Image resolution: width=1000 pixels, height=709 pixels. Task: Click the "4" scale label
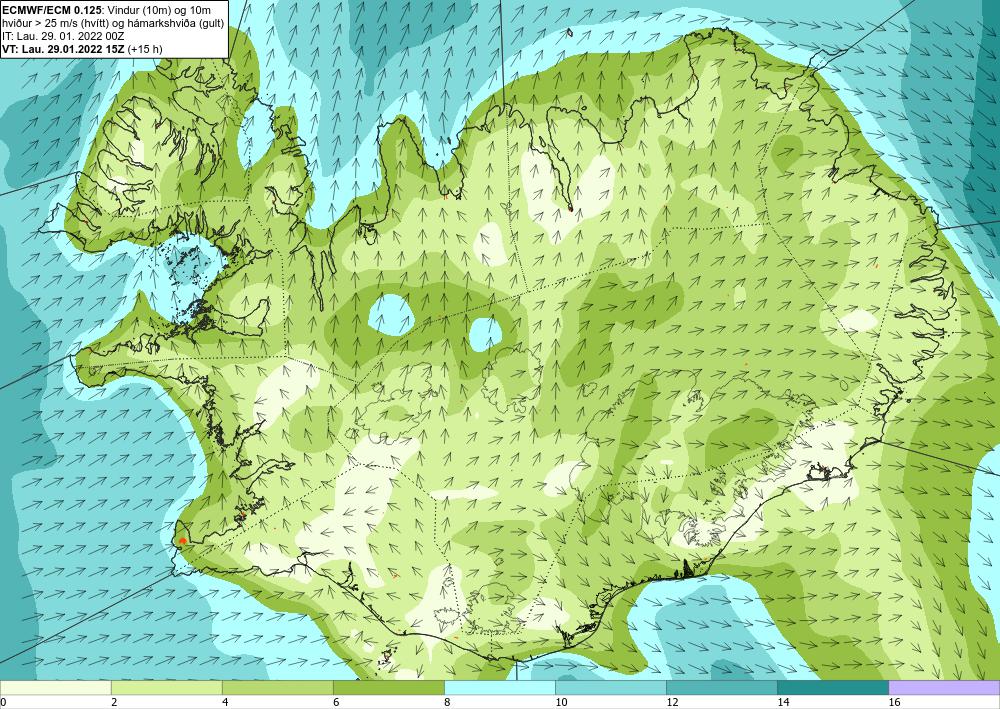[225, 702]
